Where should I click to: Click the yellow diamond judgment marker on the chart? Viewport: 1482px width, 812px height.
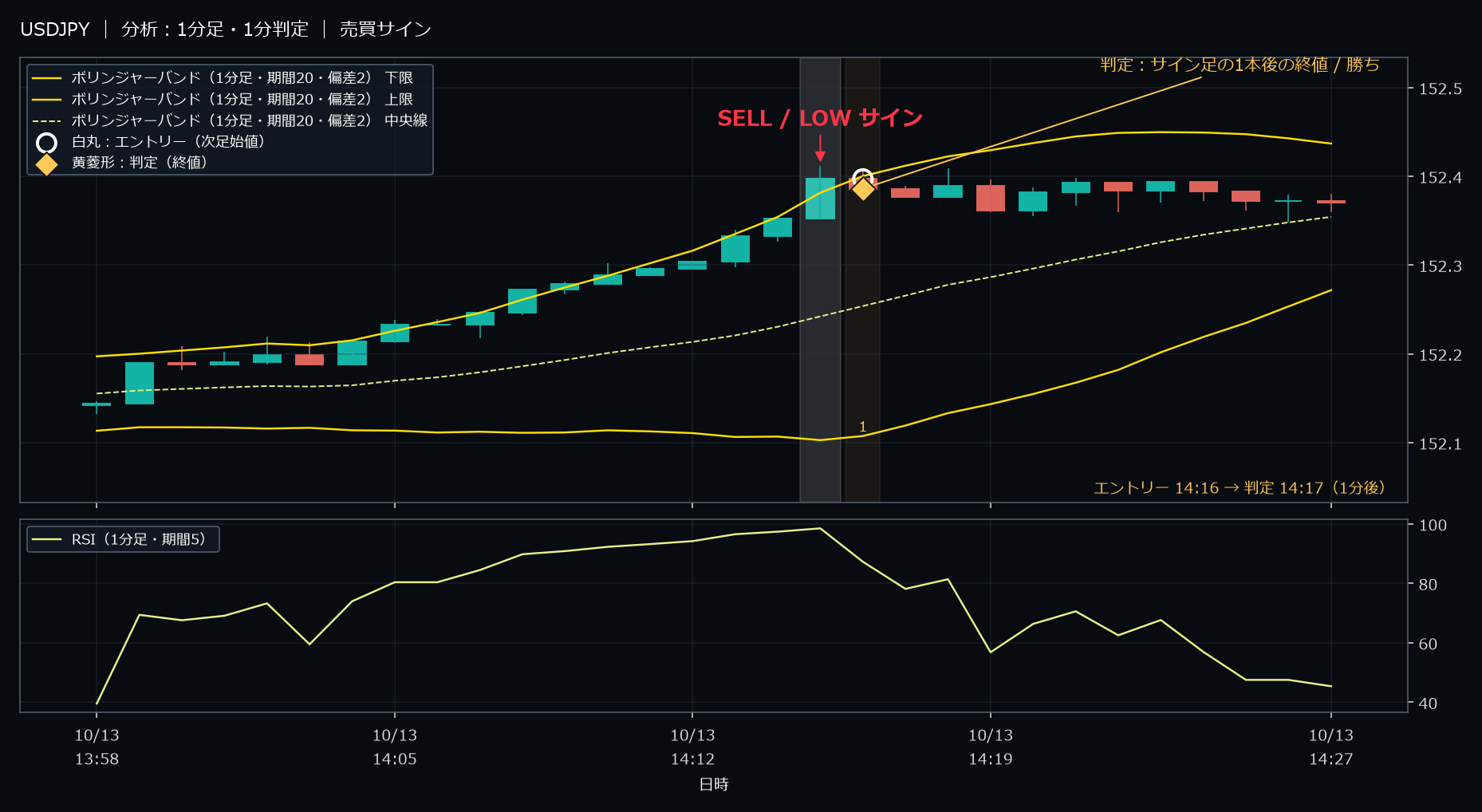[x=863, y=189]
